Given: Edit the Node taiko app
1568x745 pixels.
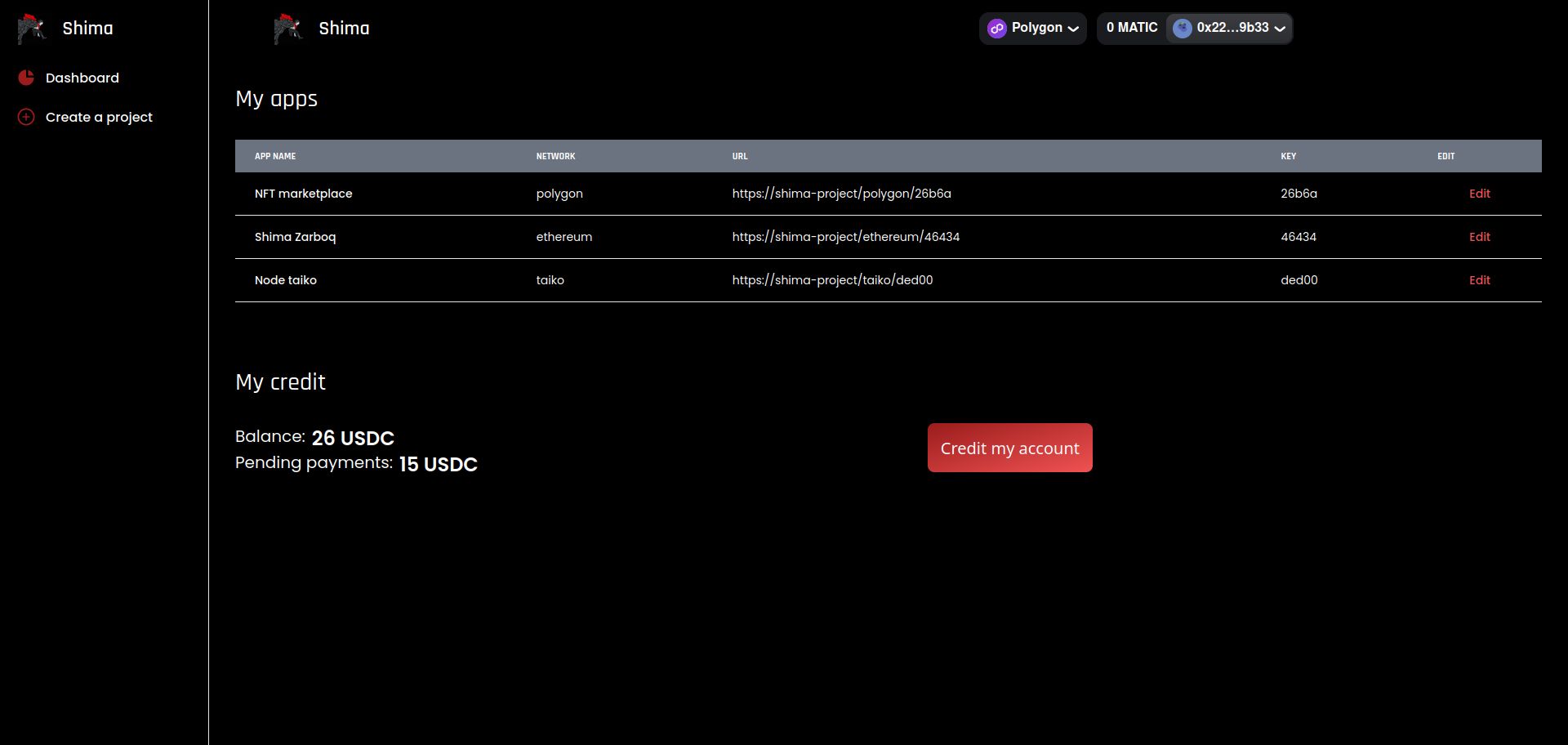Looking at the screenshot, I should 1479,280.
